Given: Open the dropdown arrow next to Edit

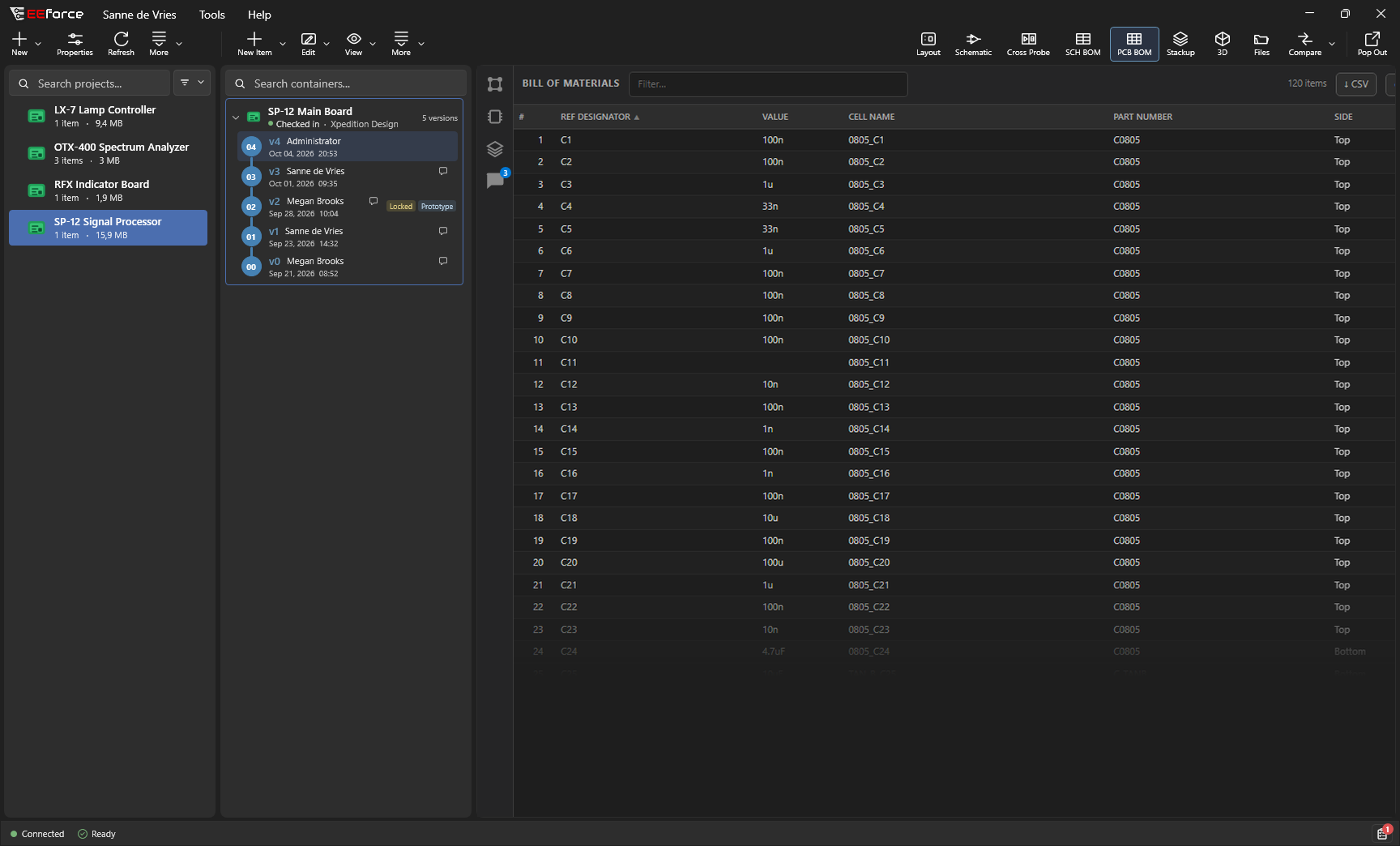Looking at the screenshot, I should 327,44.
